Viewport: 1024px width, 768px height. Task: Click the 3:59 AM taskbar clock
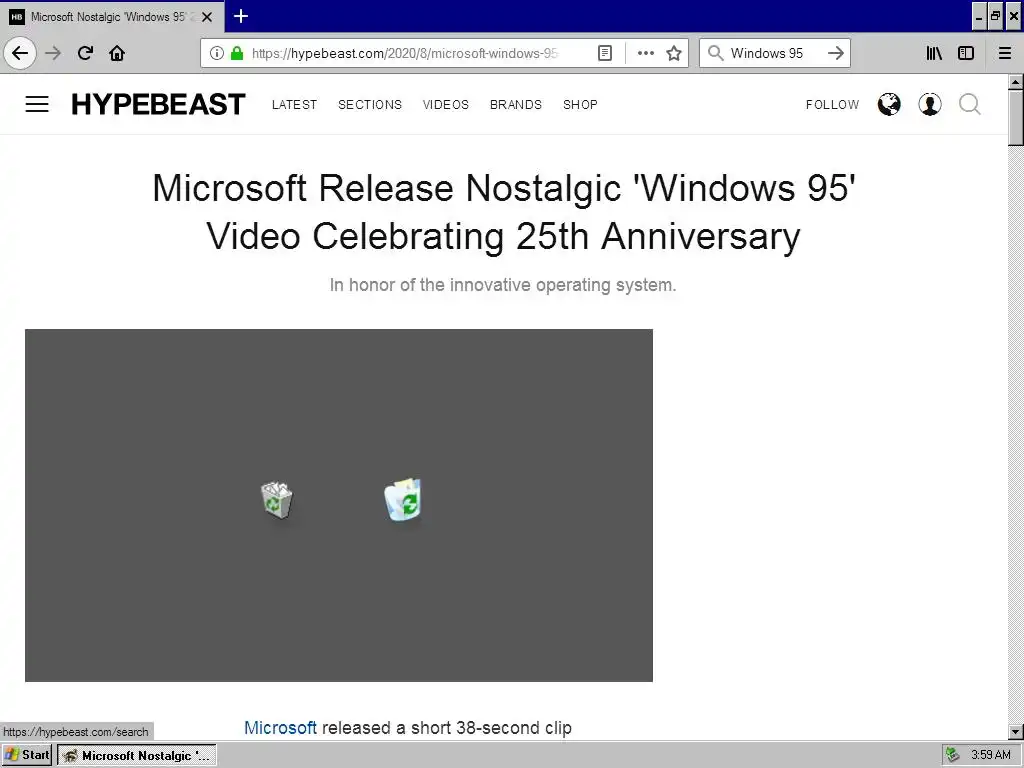(990, 755)
